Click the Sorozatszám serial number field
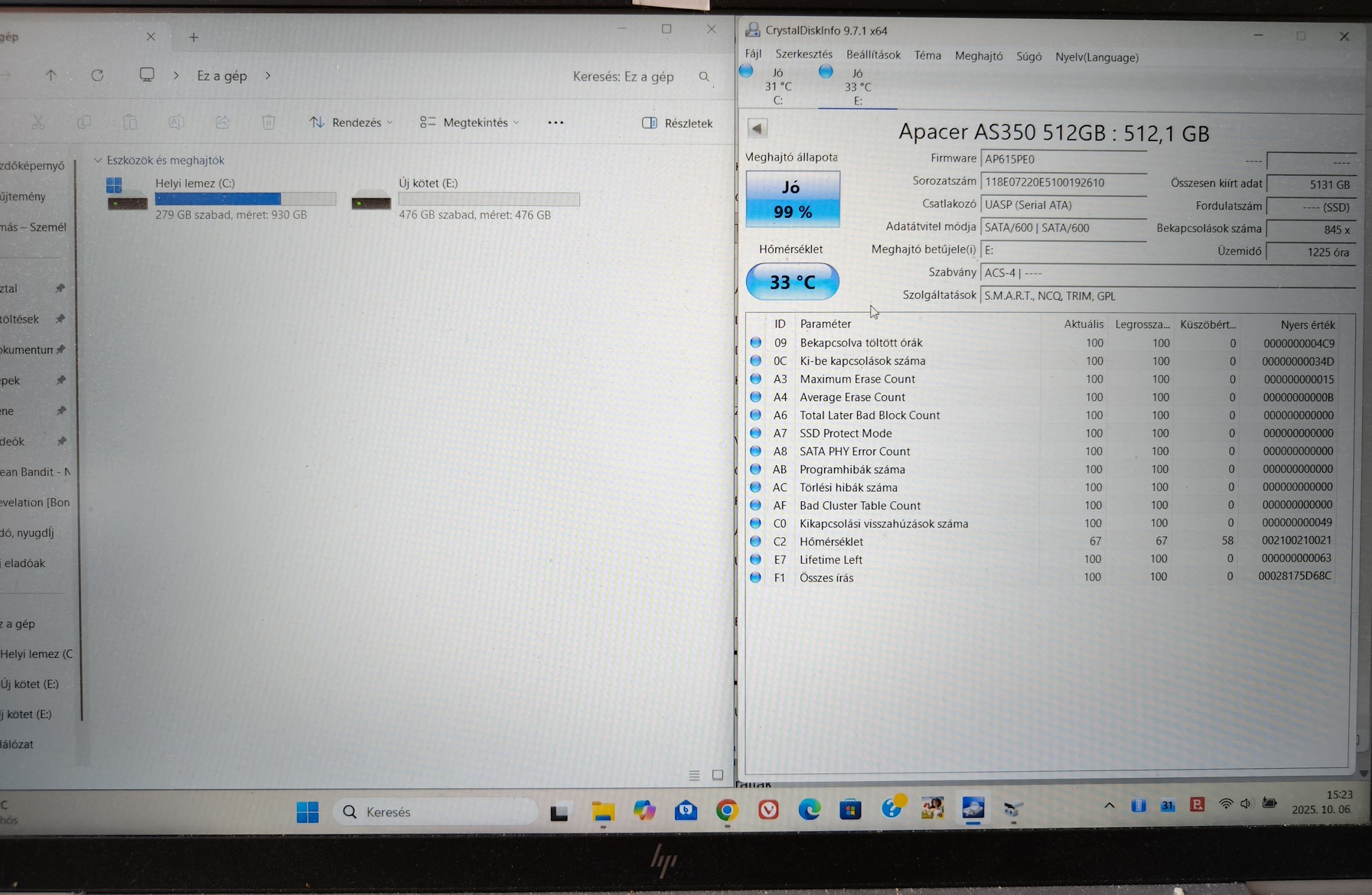 (1064, 183)
